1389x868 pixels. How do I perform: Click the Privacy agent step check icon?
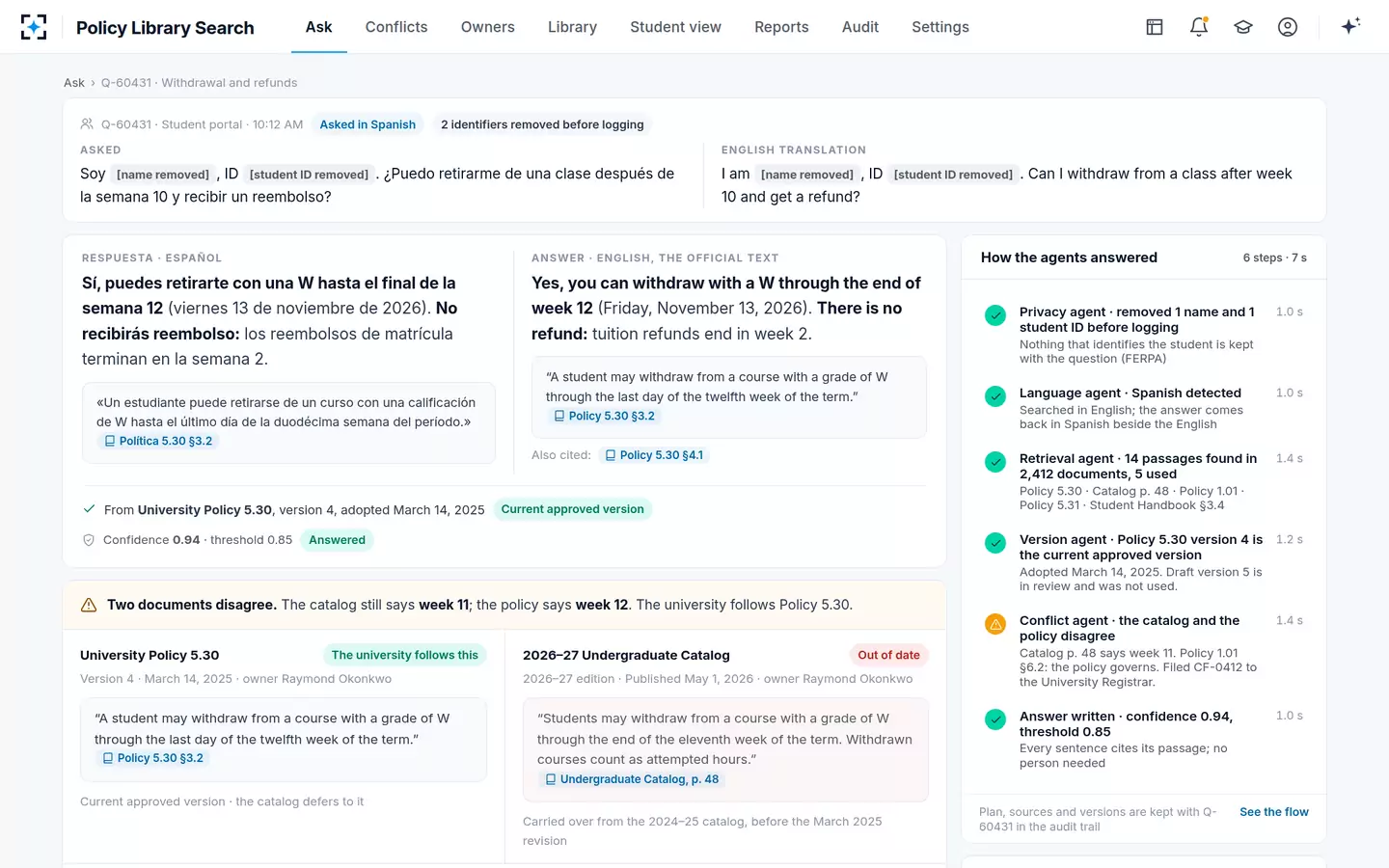click(x=995, y=315)
